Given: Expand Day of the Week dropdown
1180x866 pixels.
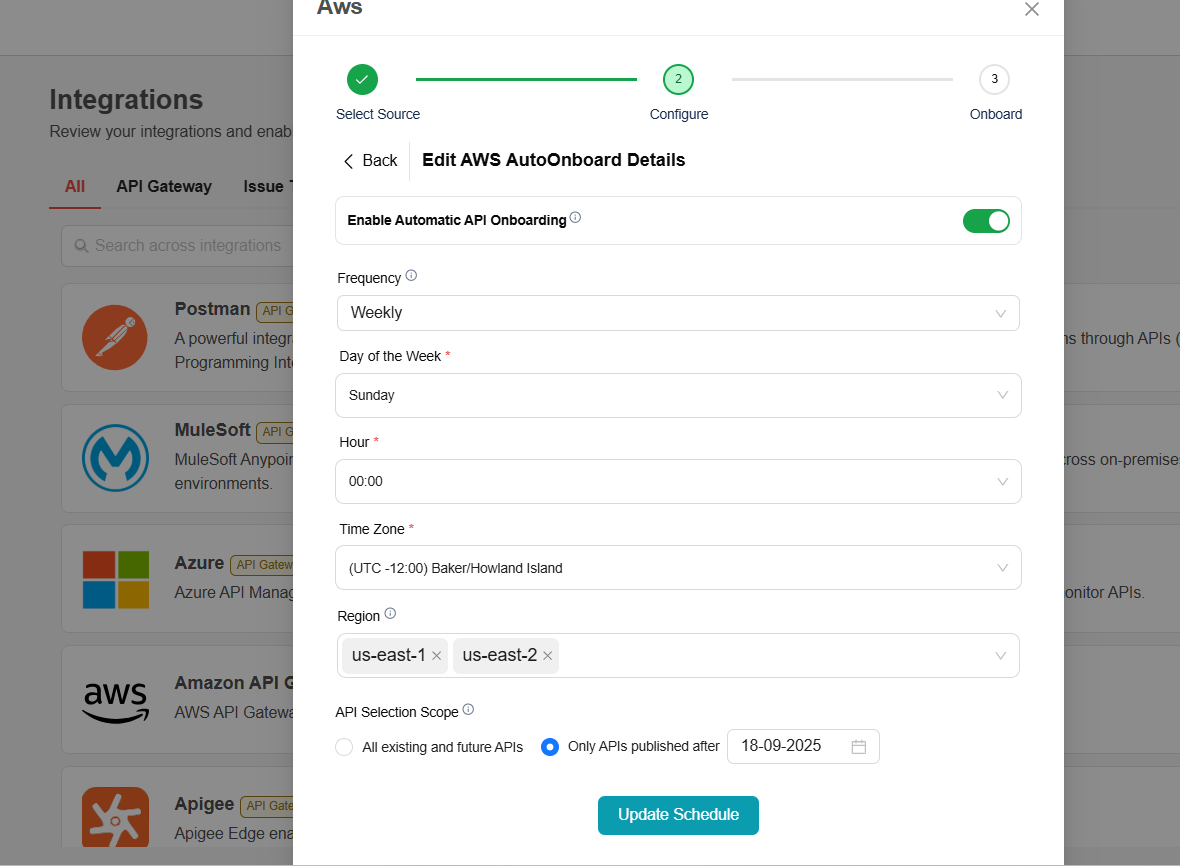Looking at the screenshot, I should click(678, 395).
